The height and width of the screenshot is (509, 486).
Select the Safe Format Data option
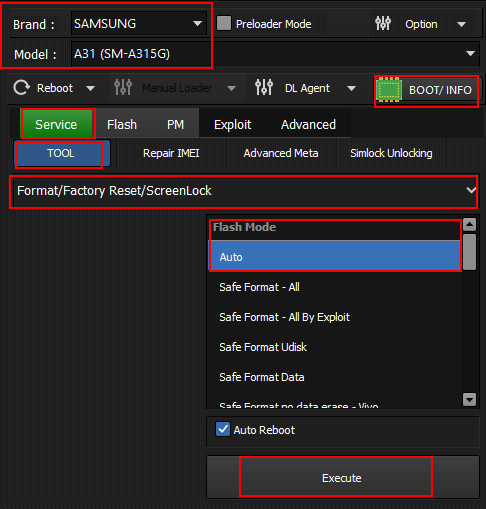coord(334,377)
